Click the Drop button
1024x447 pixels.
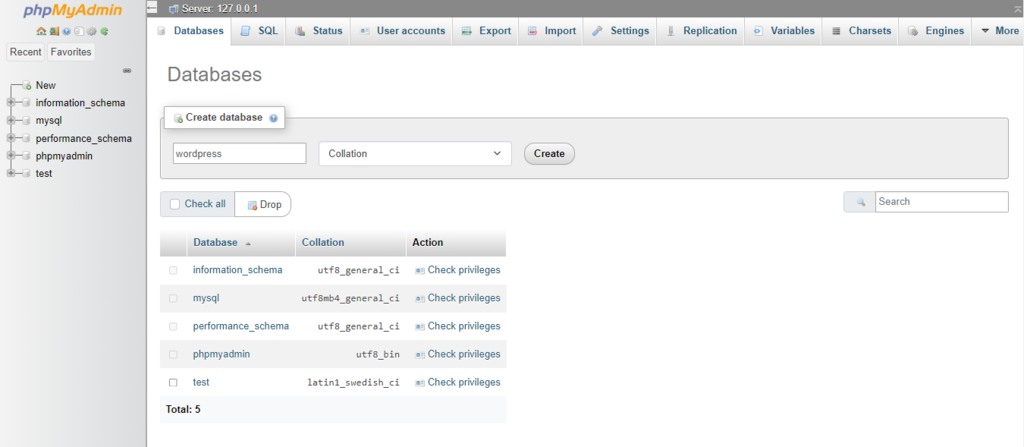[x=263, y=204]
